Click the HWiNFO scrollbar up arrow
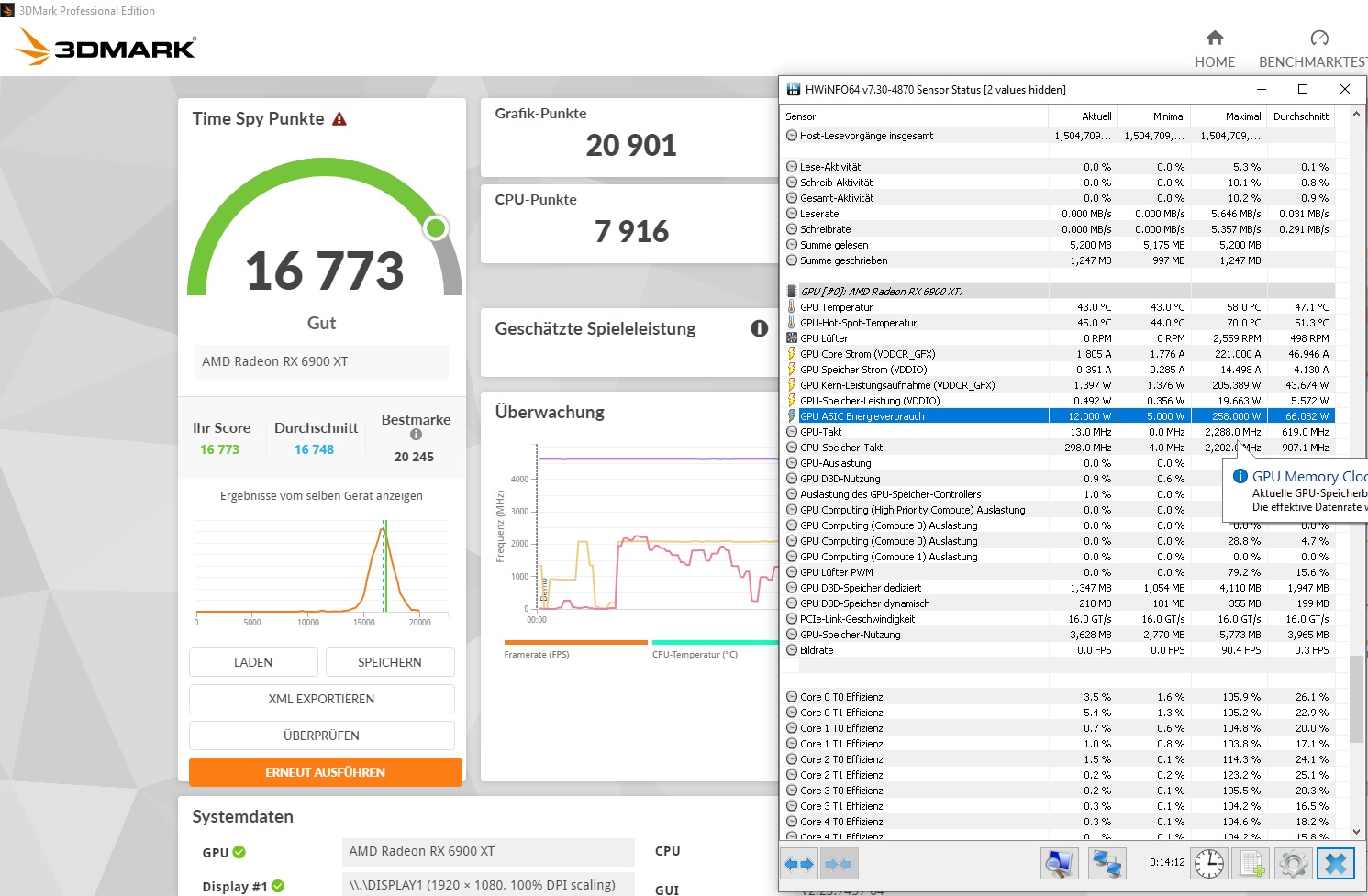 point(1357,116)
